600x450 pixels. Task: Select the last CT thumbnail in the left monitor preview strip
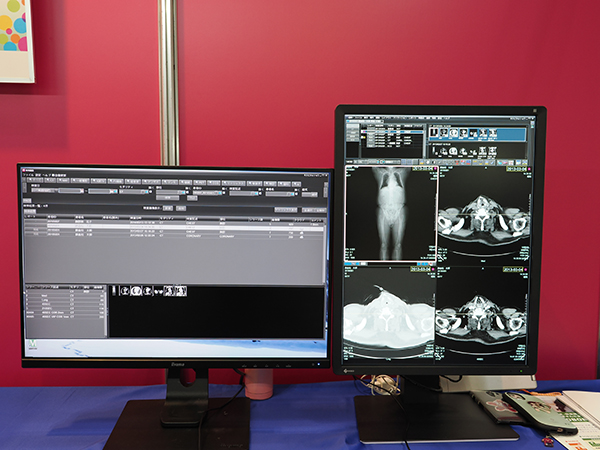pyautogui.click(x=182, y=291)
